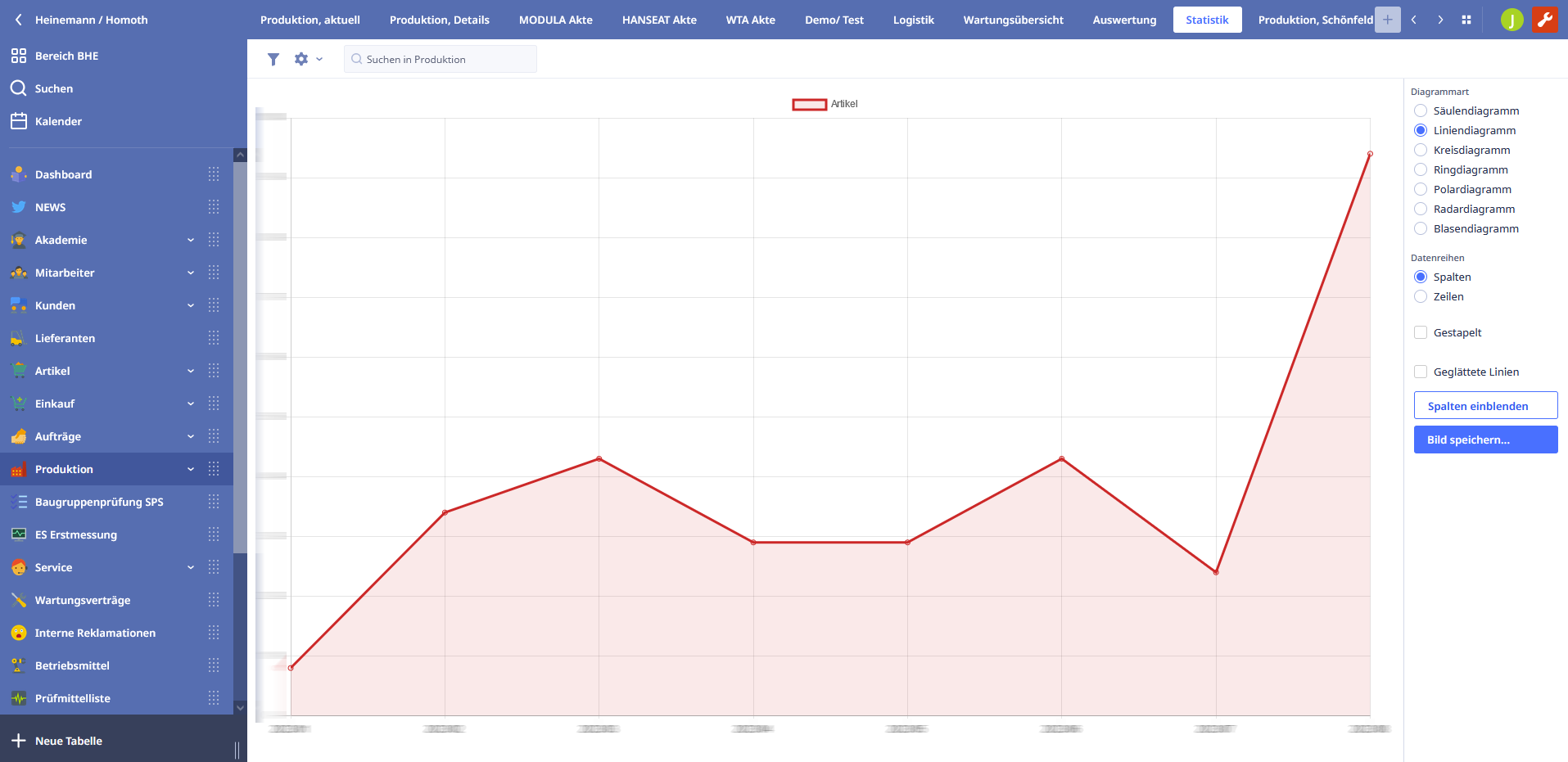Expand the Service submenu chevron
Viewport: 1568px width, 762px height.
[x=191, y=567]
